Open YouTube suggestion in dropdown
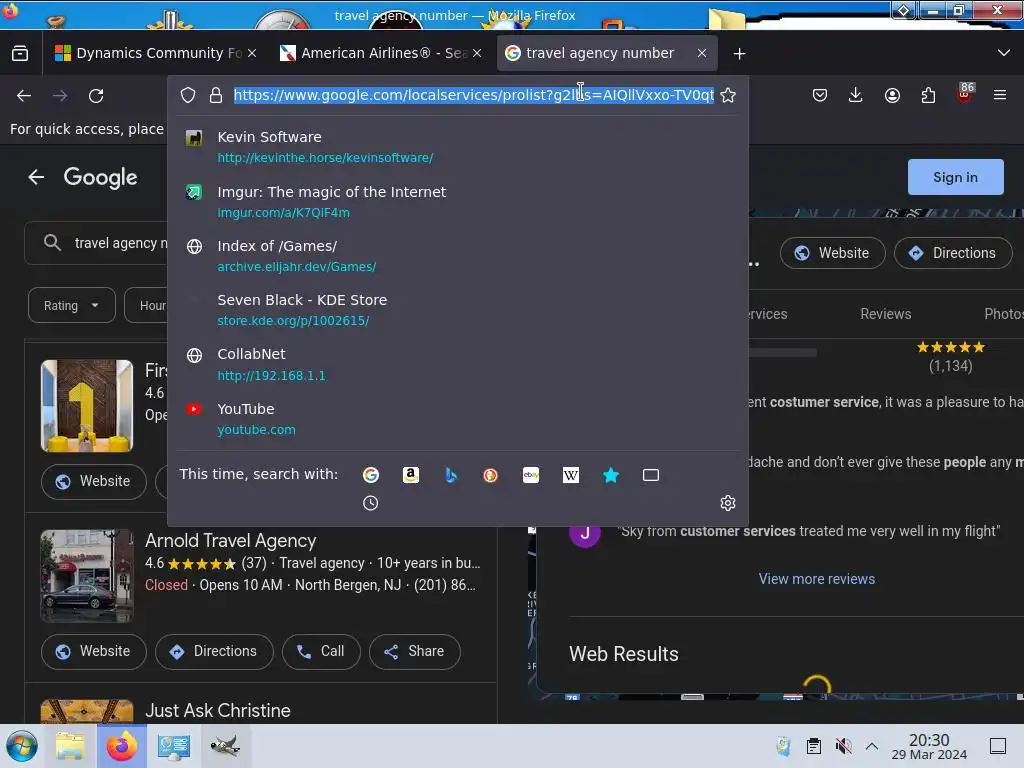This screenshot has width=1024, height=768. click(457, 419)
